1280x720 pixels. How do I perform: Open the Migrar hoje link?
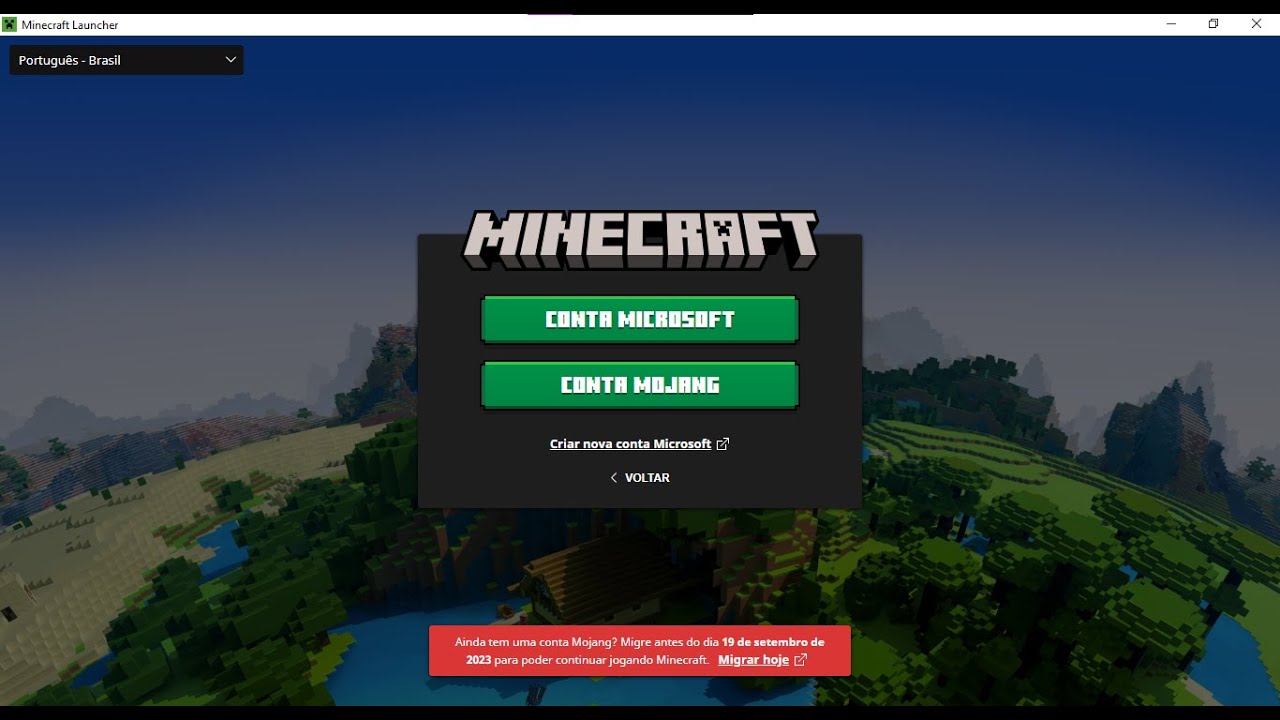753,660
